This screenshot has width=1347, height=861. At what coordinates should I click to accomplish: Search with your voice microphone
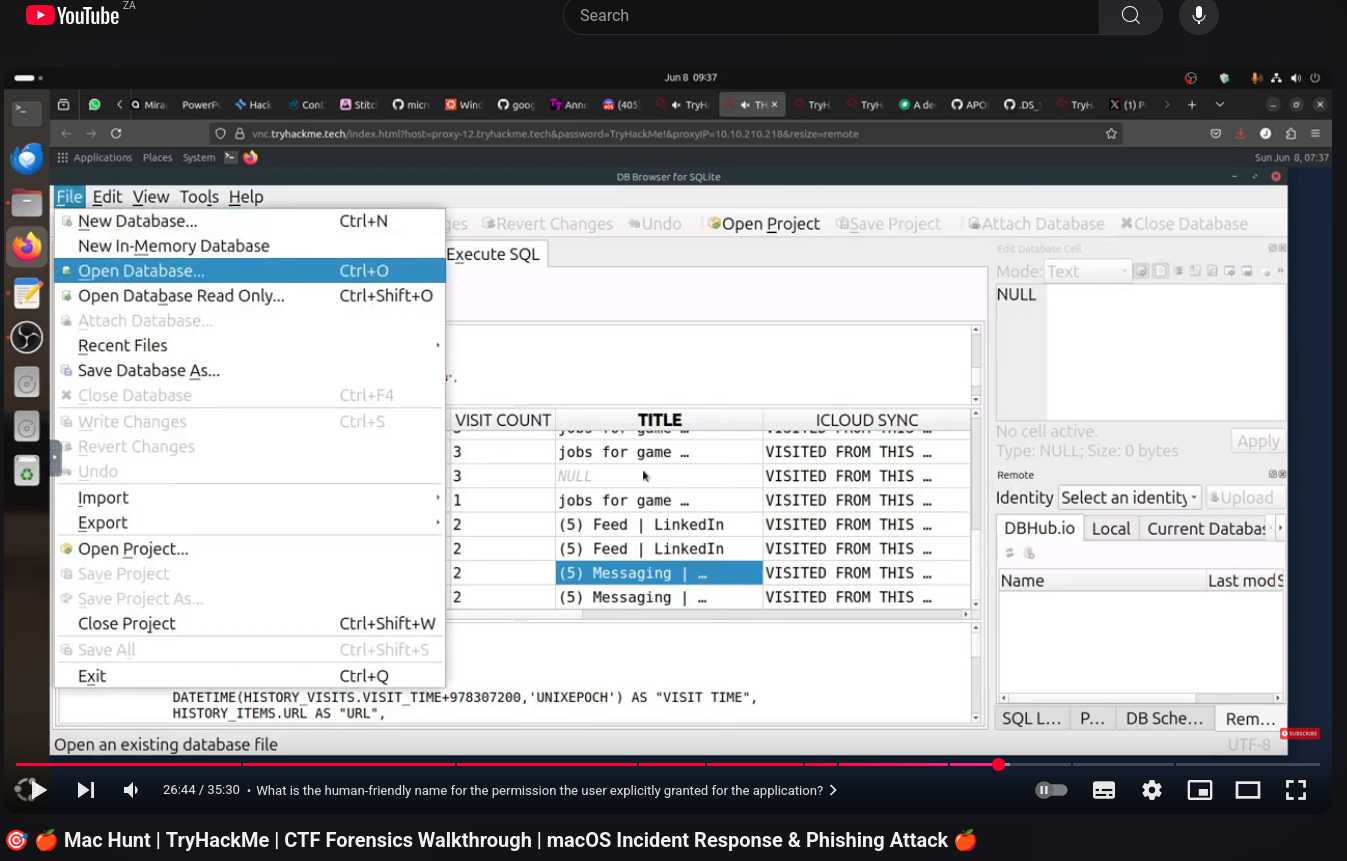click(1198, 16)
